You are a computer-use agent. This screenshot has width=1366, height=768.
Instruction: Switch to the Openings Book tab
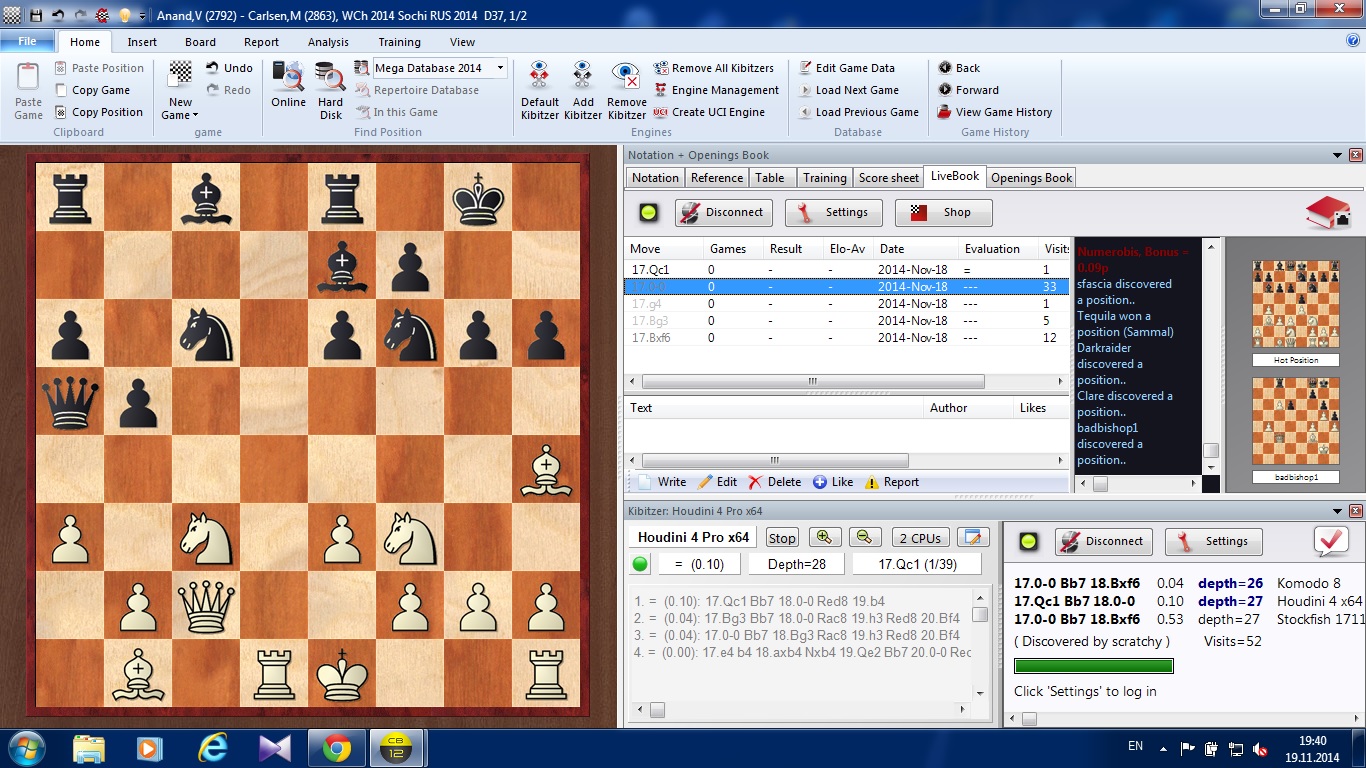coord(1031,178)
